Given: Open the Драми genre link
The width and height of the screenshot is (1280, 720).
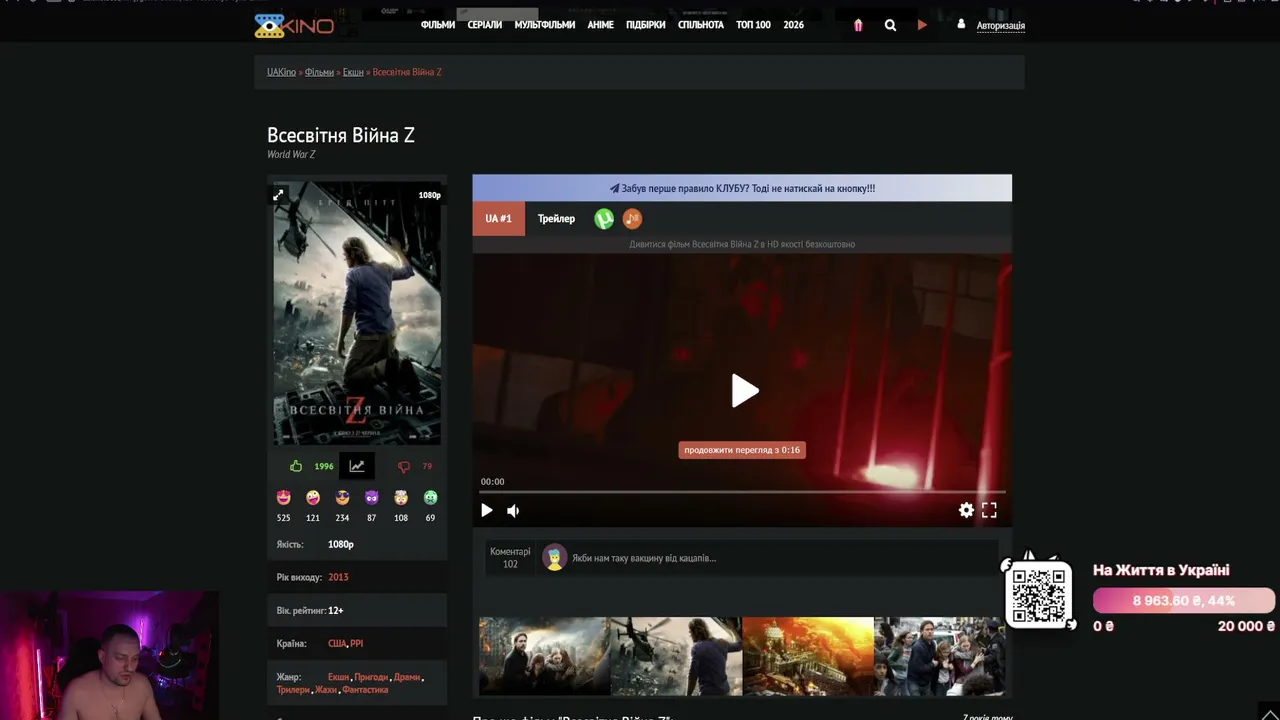Looking at the screenshot, I should pyautogui.click(x=407, y=677).
